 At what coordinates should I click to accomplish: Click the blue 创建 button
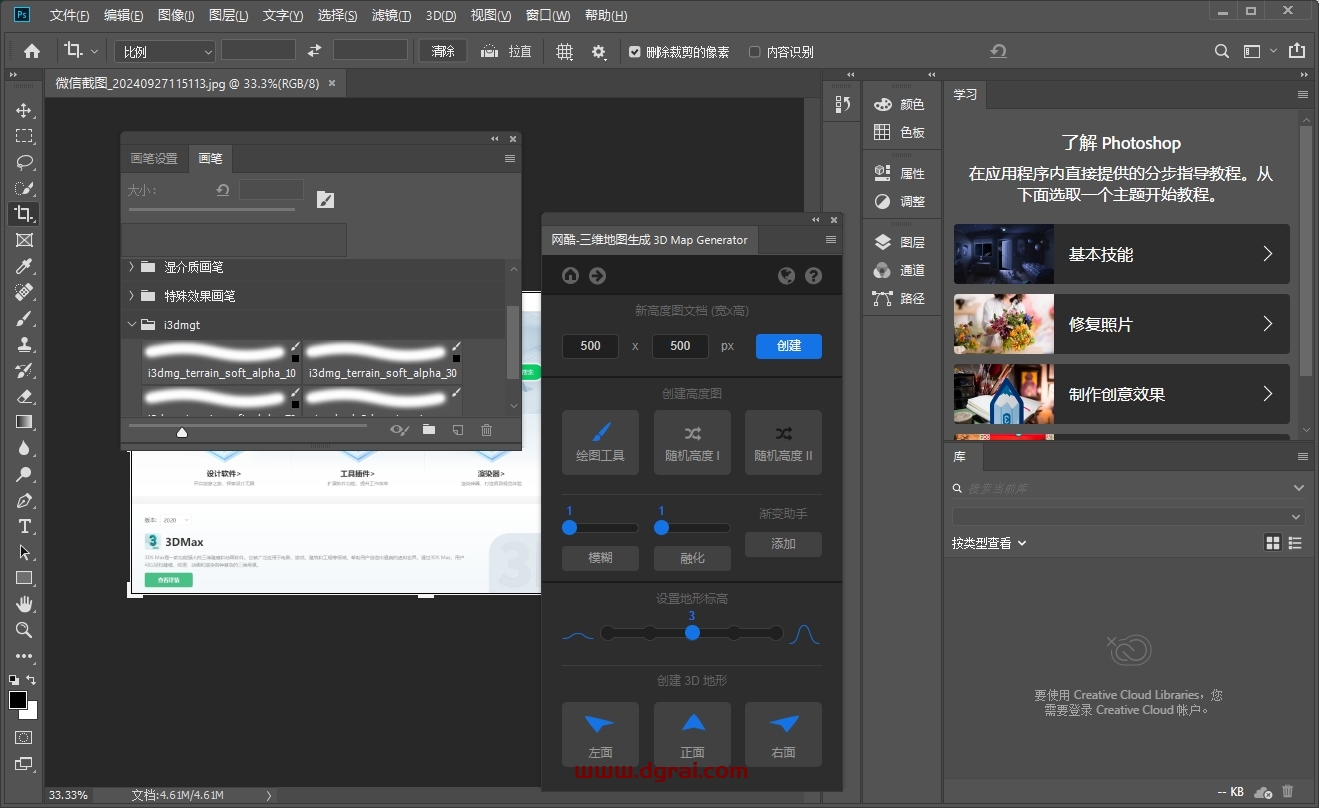click(789, 346)
